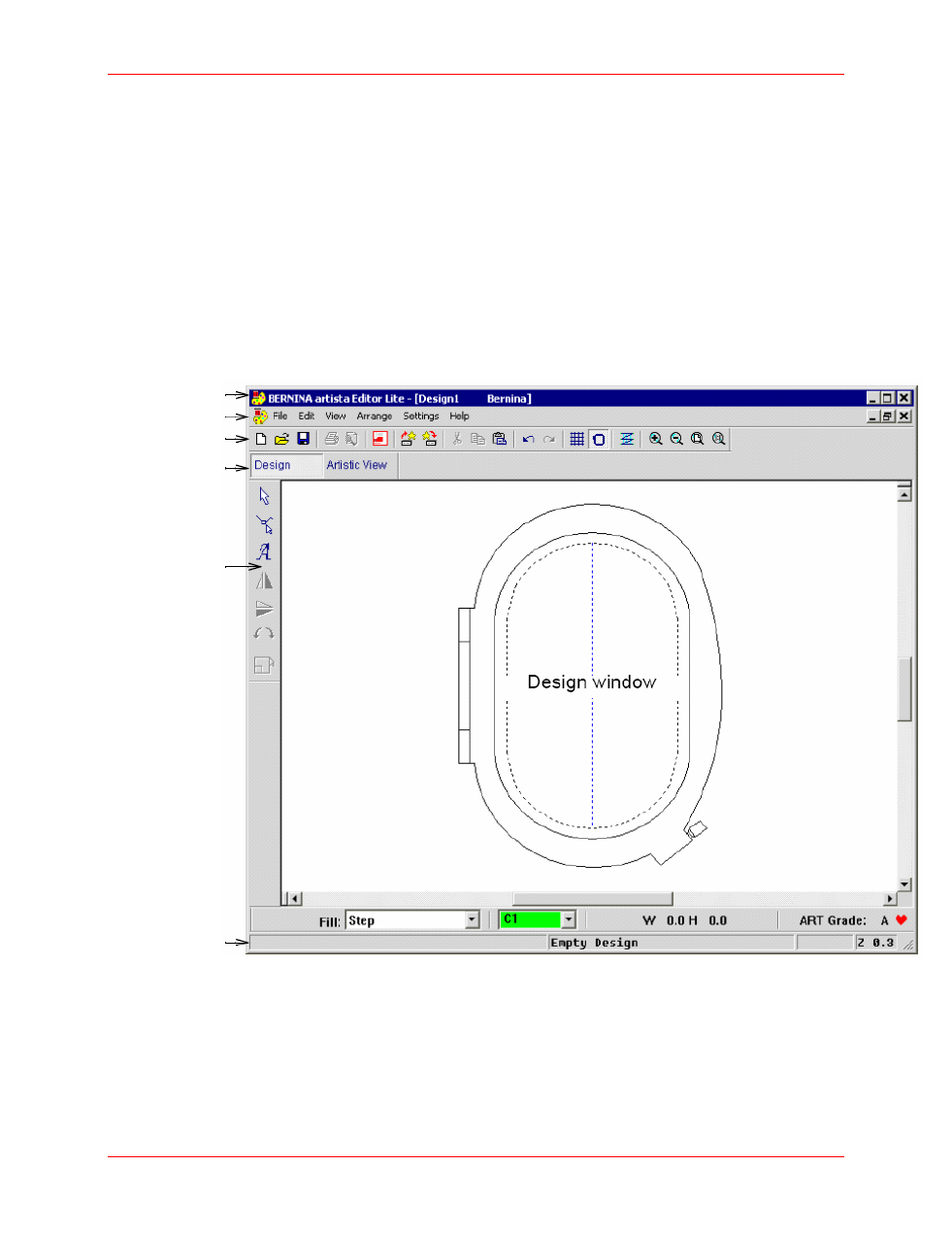Open the Edit menu

pyautogui.click(x=307, y=416)
